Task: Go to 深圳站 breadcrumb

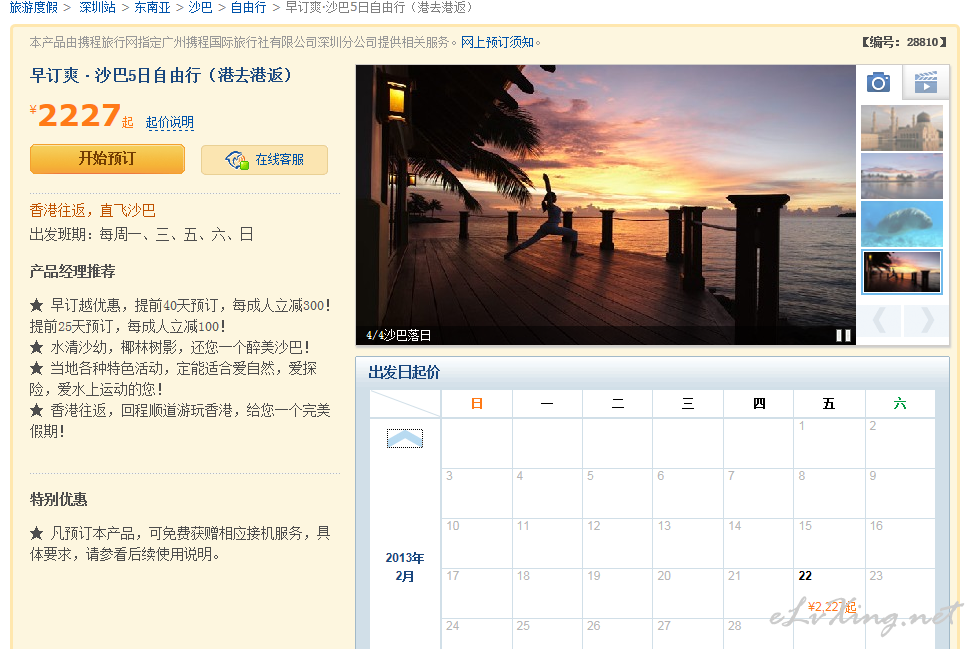Action: [98, 7]
